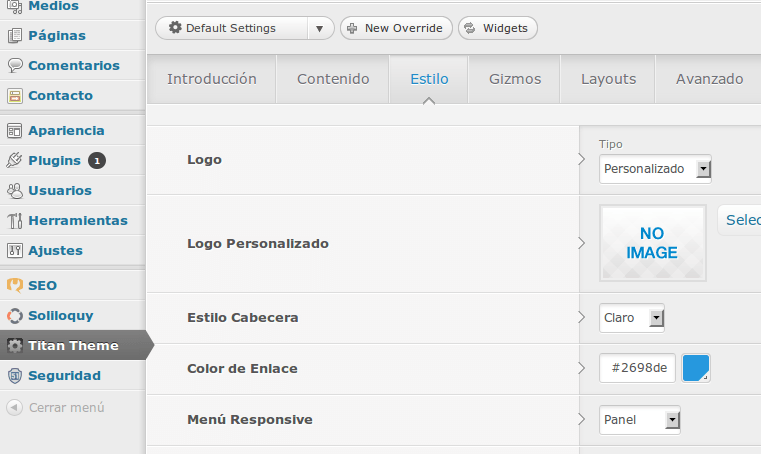Open the Menú Responsive Panel dropdown
The height and width of the screenshot is (454, 761).
(640, 420)
